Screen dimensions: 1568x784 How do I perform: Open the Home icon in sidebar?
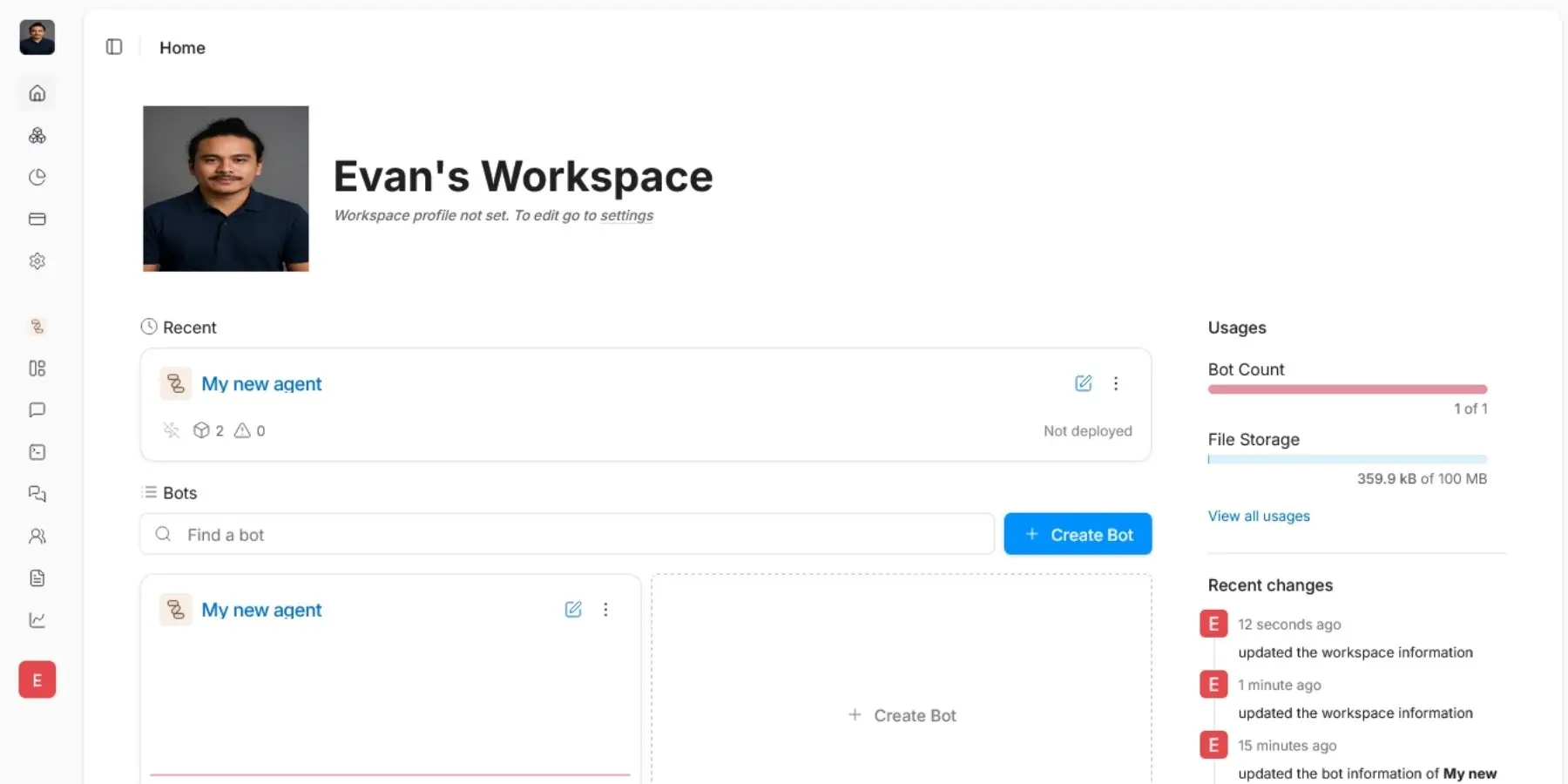tap(37, 93)
